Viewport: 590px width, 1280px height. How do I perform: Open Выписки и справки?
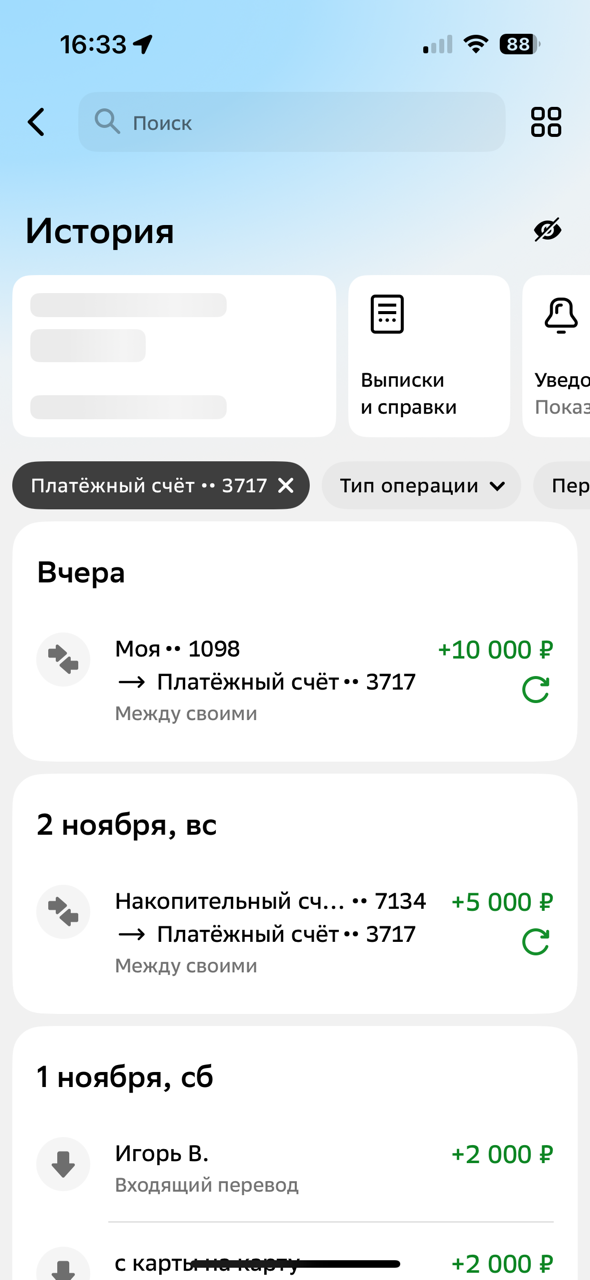point(428,355)
